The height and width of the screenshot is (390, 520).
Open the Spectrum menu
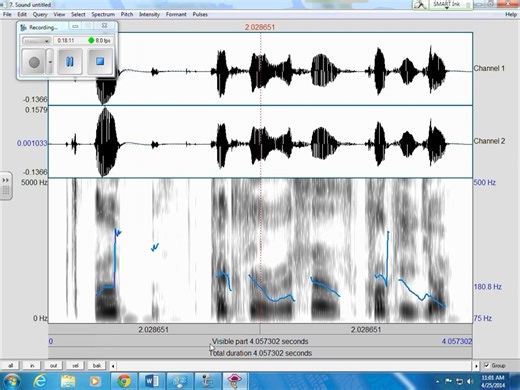[x=103, y=14]
